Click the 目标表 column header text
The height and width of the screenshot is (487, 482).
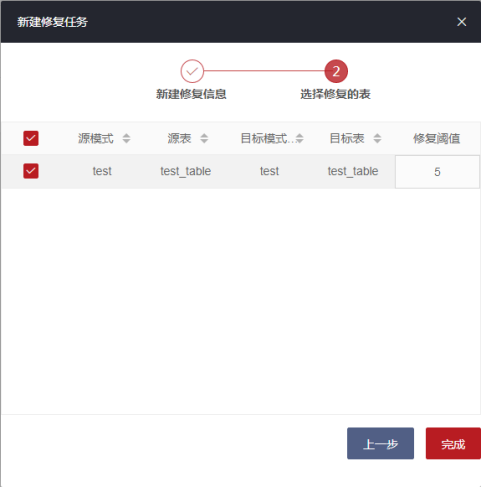[347, 138]
